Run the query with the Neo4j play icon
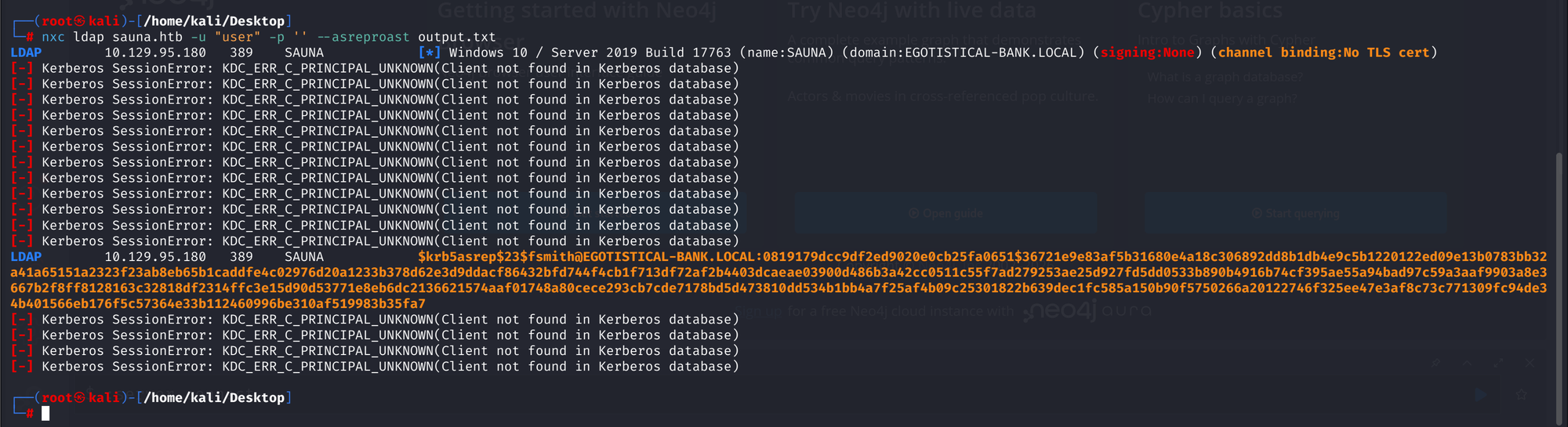 (1481, 395)
